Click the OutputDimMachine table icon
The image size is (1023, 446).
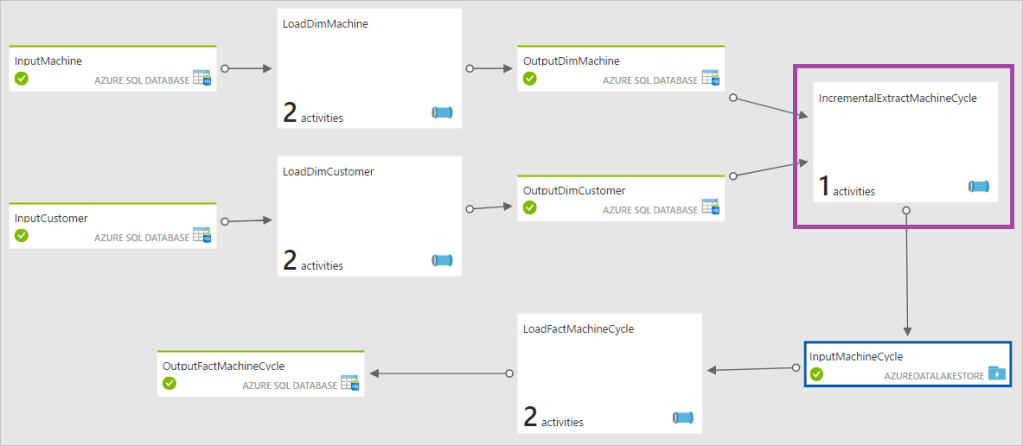point(711,79)
